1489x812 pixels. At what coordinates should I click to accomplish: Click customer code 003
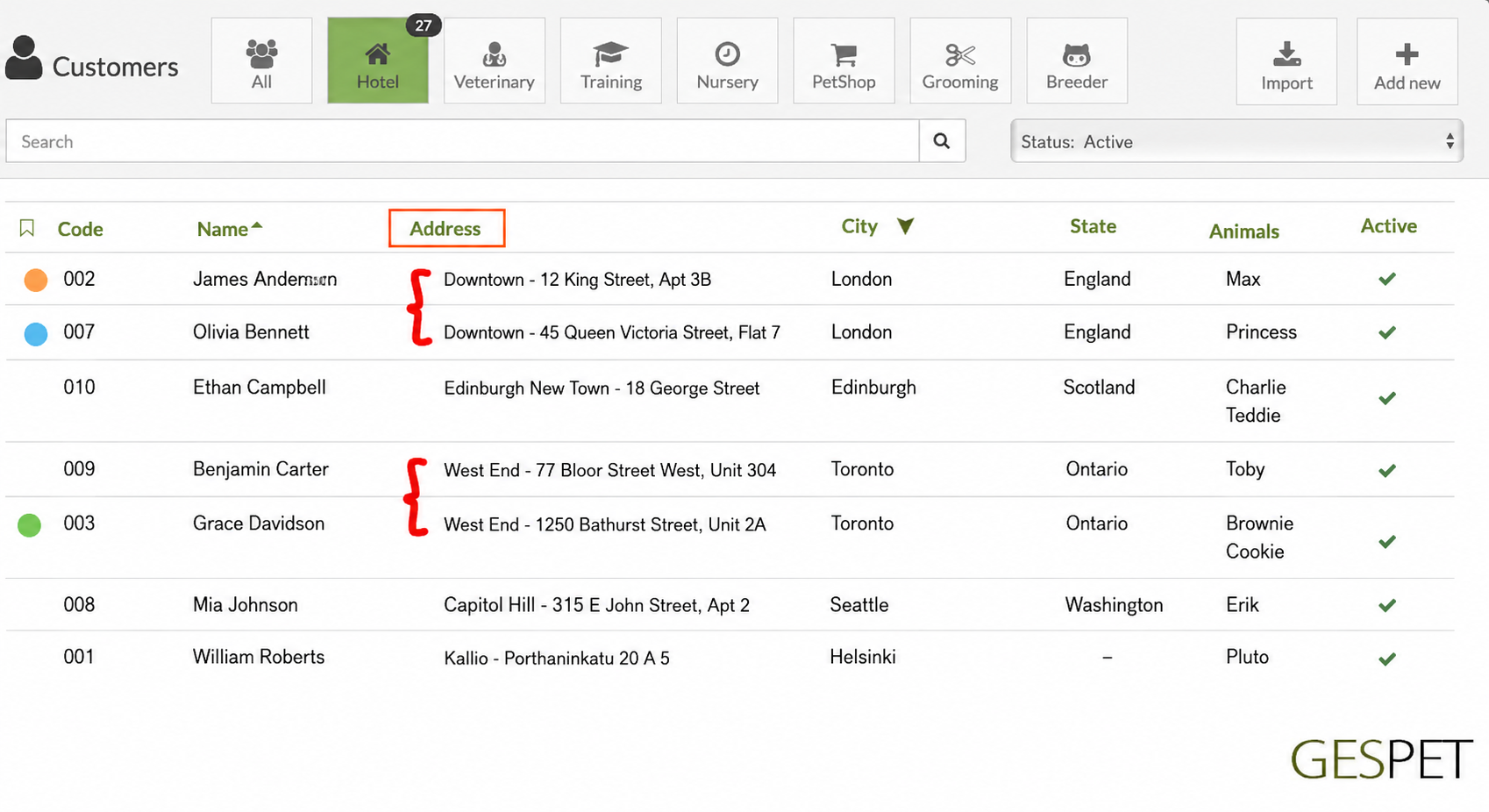click(79, 524)
